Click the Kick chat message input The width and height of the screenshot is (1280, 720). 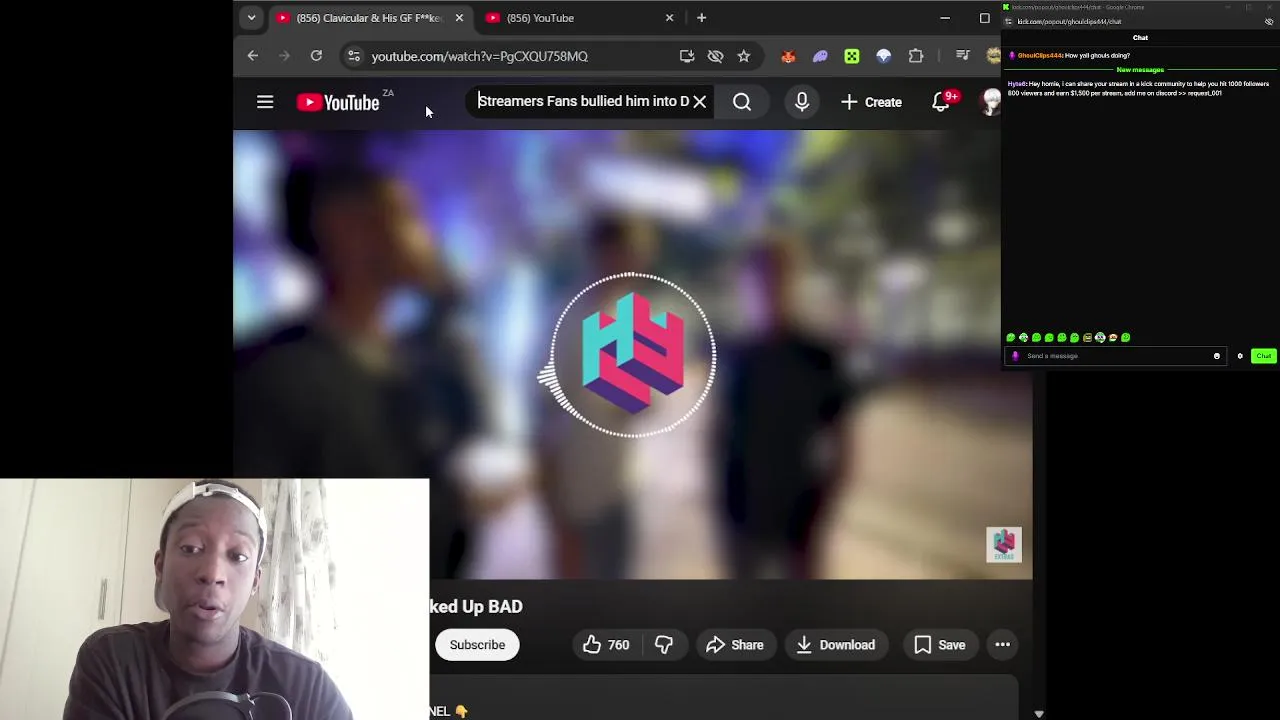1115,356
